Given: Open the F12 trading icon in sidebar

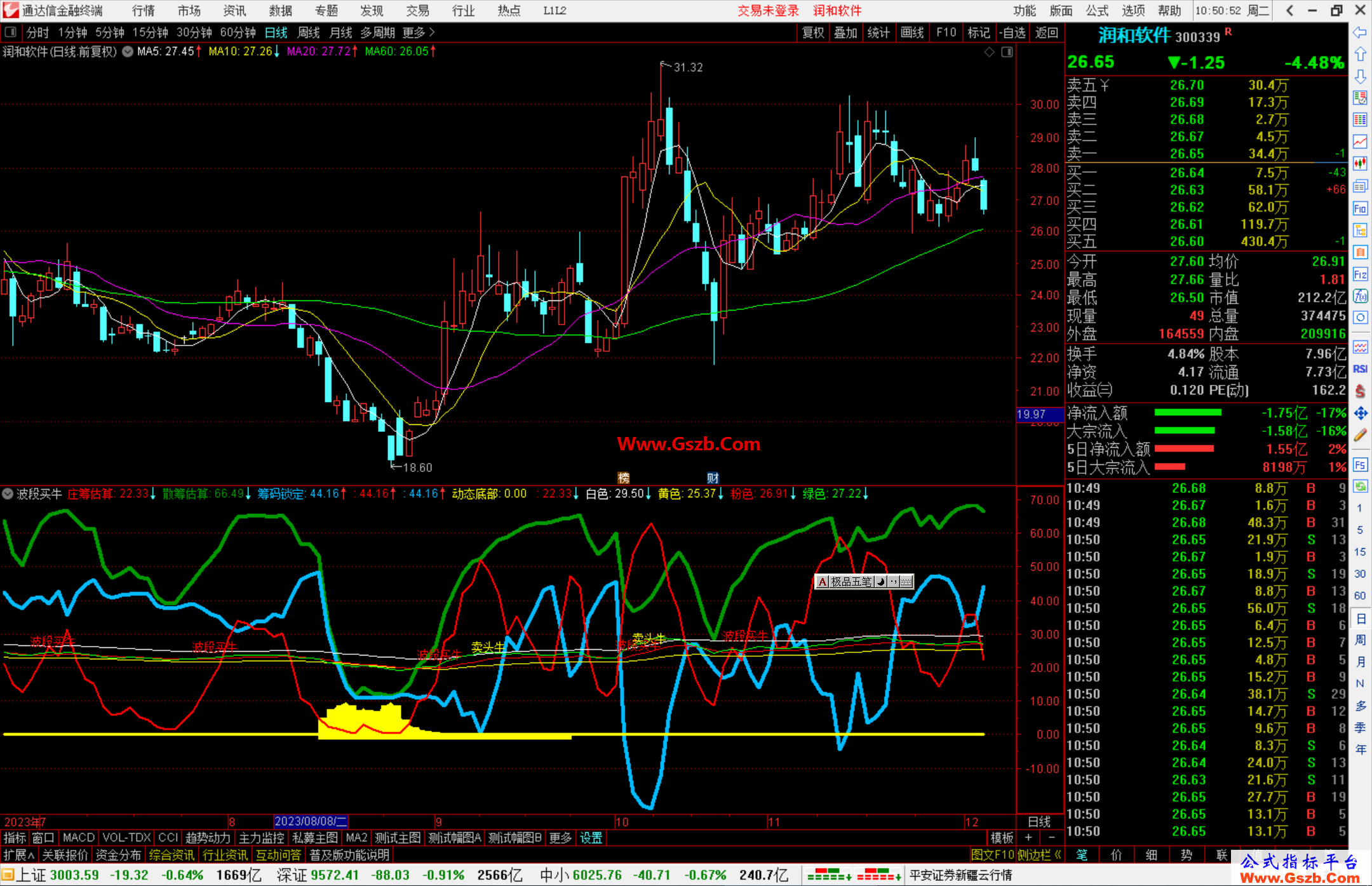Looking at the screenshot, I should tap(1360, 274).
